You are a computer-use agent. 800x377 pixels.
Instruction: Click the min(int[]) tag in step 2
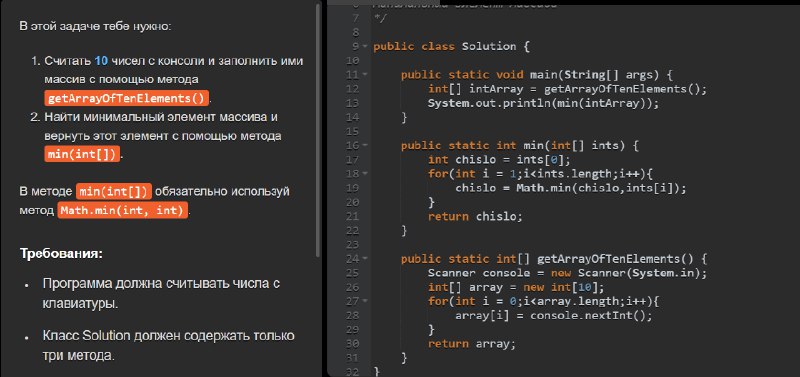coord(82,154)
